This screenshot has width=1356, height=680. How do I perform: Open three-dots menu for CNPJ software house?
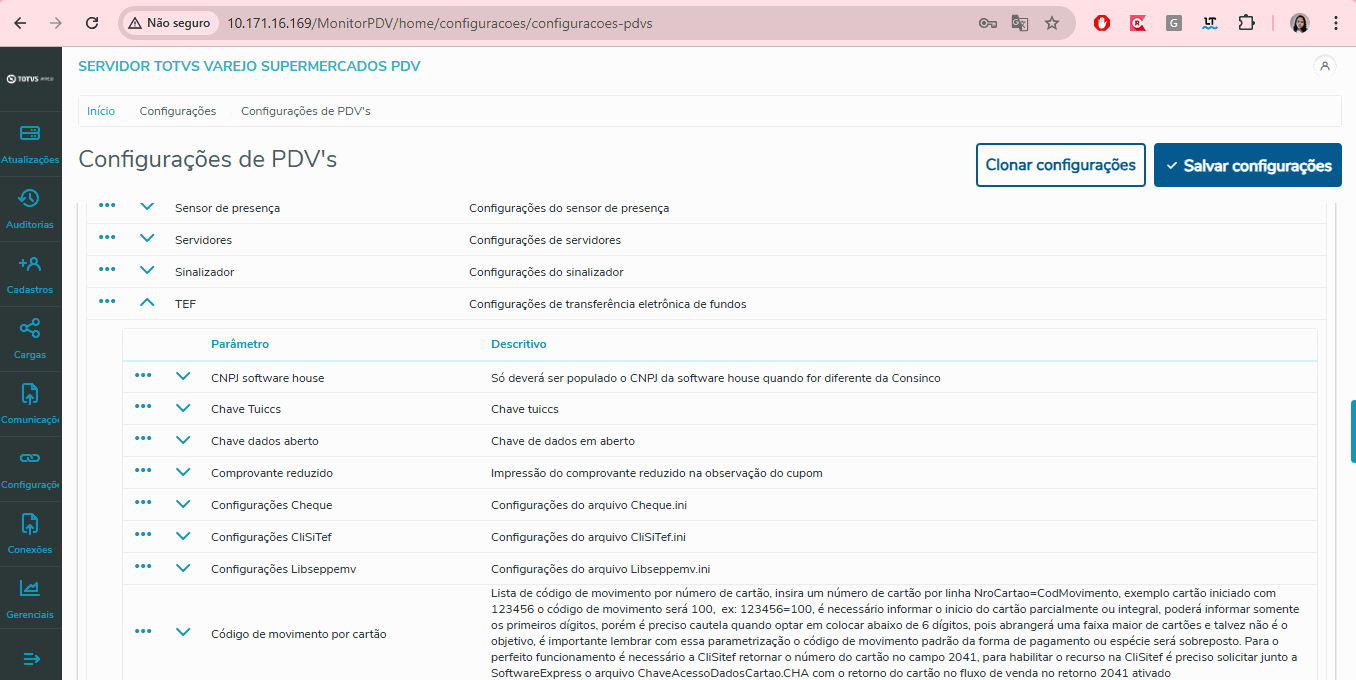pos(143,376)
